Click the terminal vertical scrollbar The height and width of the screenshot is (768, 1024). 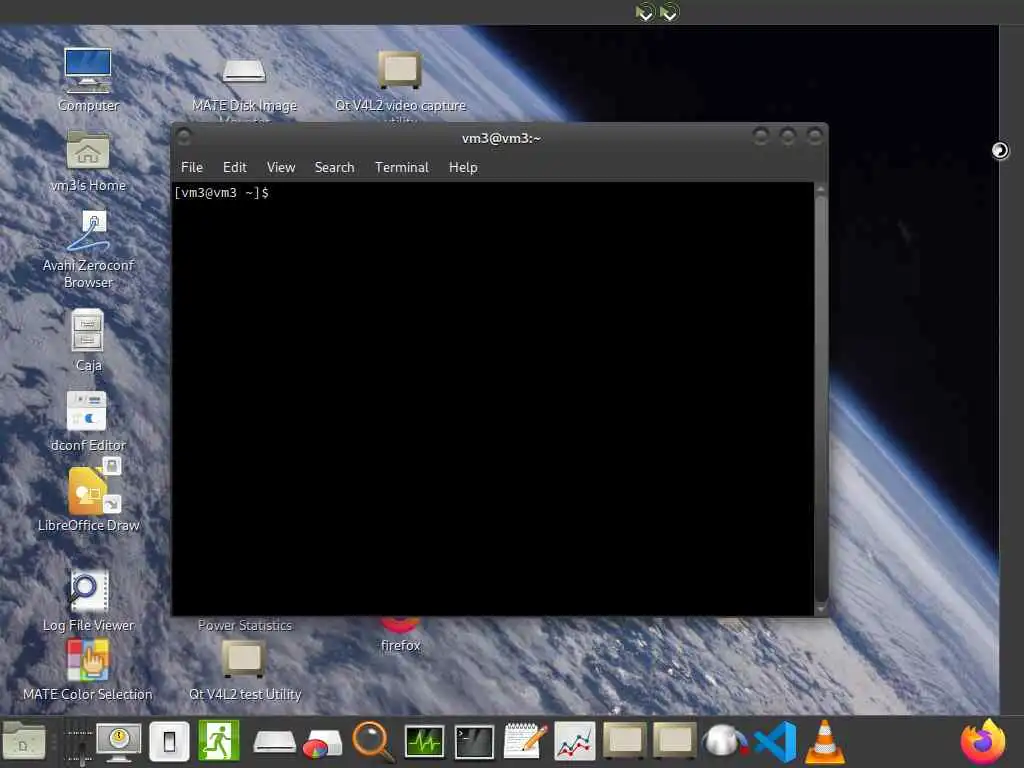click(821, 398)
